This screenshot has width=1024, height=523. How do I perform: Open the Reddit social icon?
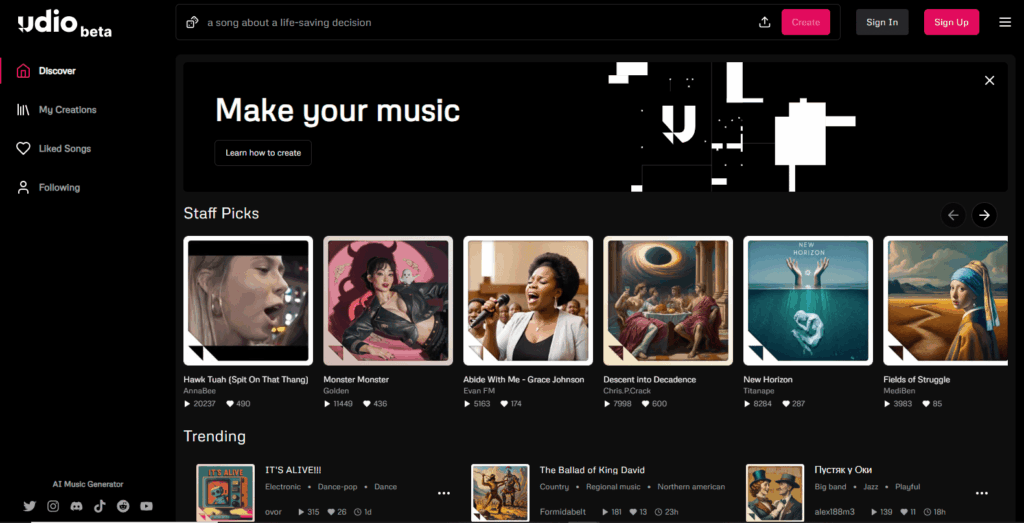(x=123, y=506)
